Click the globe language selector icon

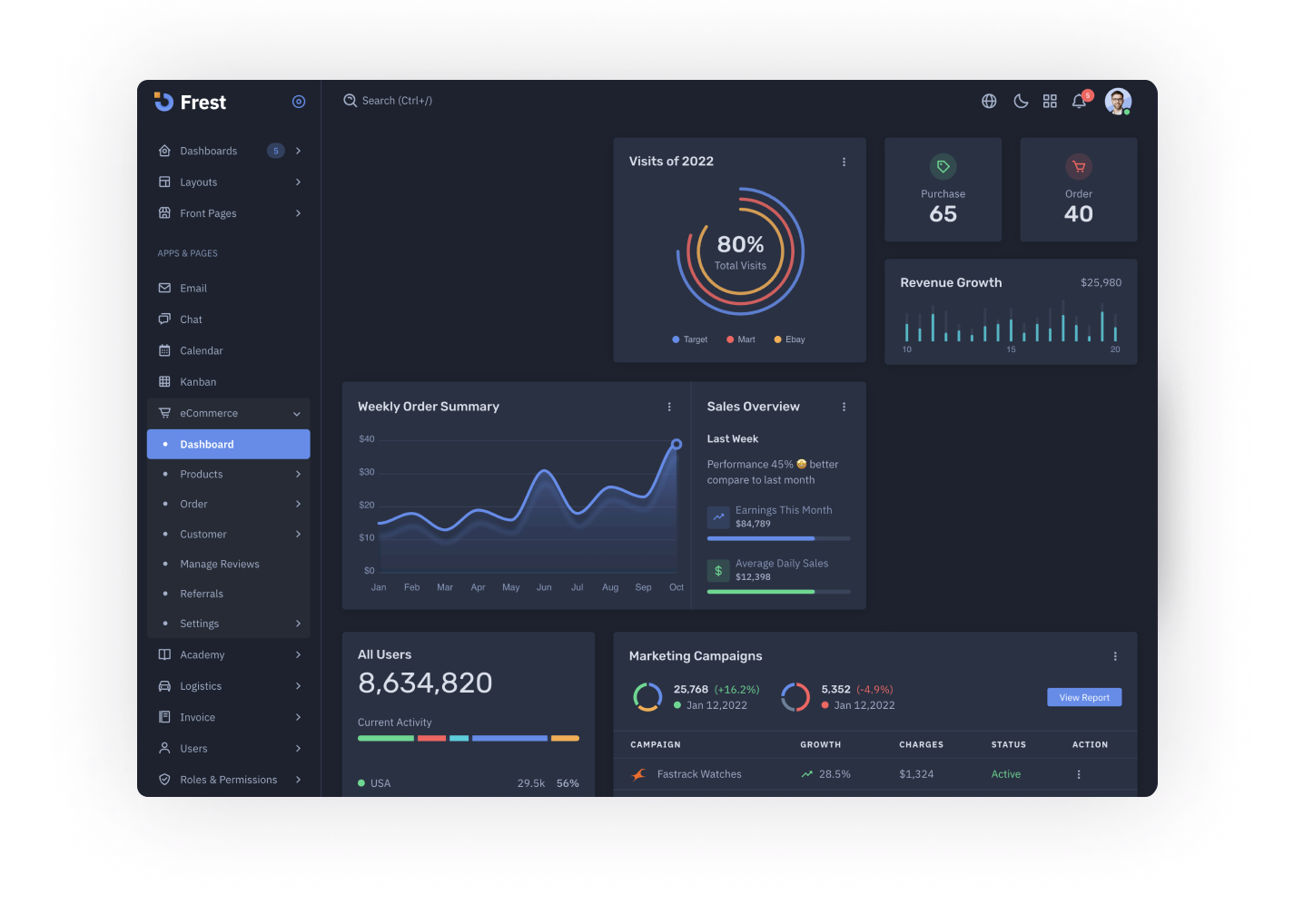(x=989, y=101)
